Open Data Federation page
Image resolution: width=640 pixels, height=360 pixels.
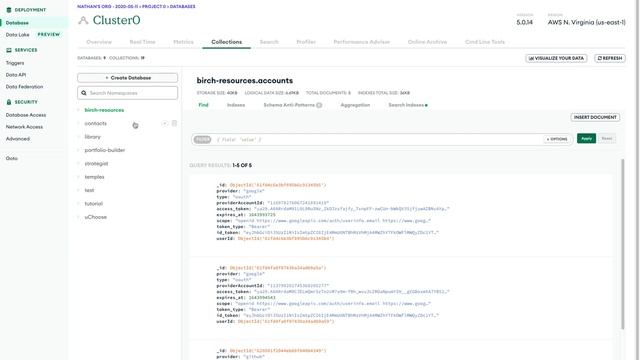pyautogui.click(x=24, y=87)
